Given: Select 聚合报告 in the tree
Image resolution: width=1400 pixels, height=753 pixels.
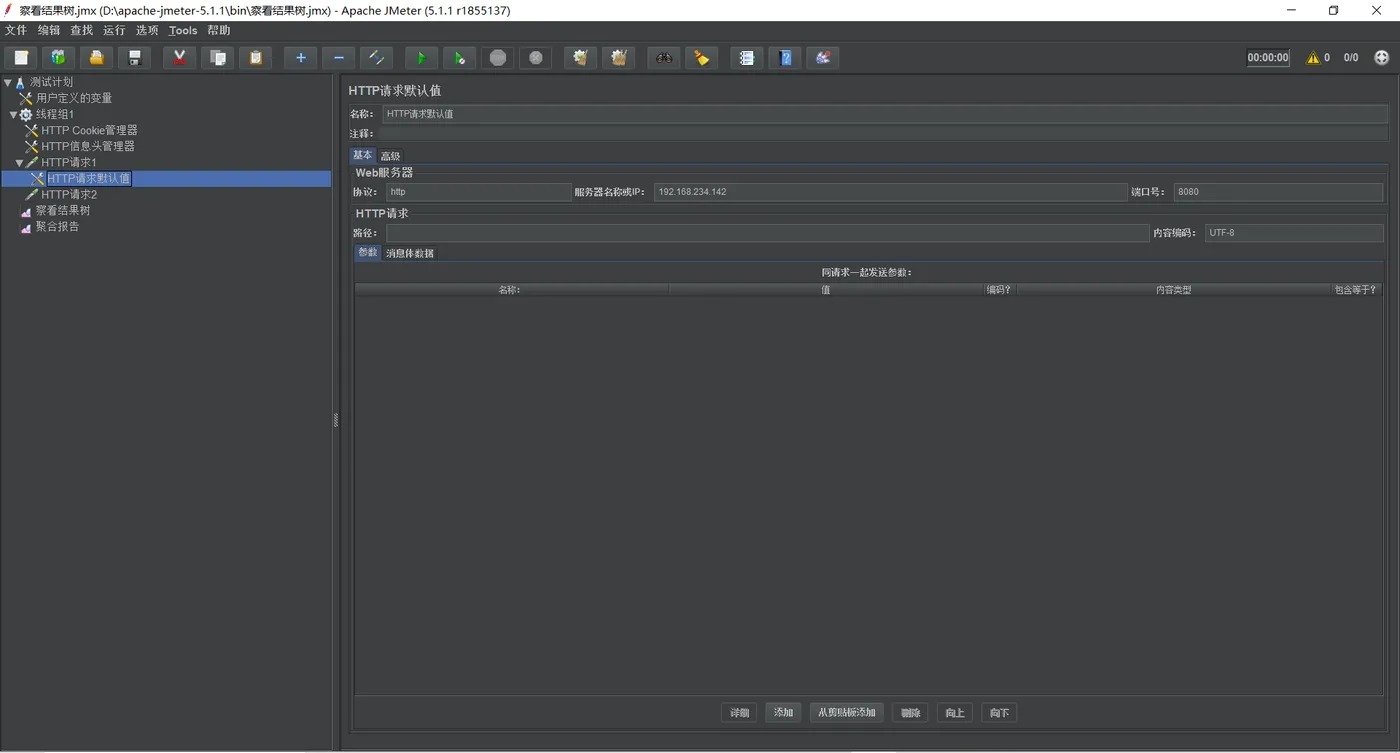Looking at the screenshot, I should click(58, 226).
